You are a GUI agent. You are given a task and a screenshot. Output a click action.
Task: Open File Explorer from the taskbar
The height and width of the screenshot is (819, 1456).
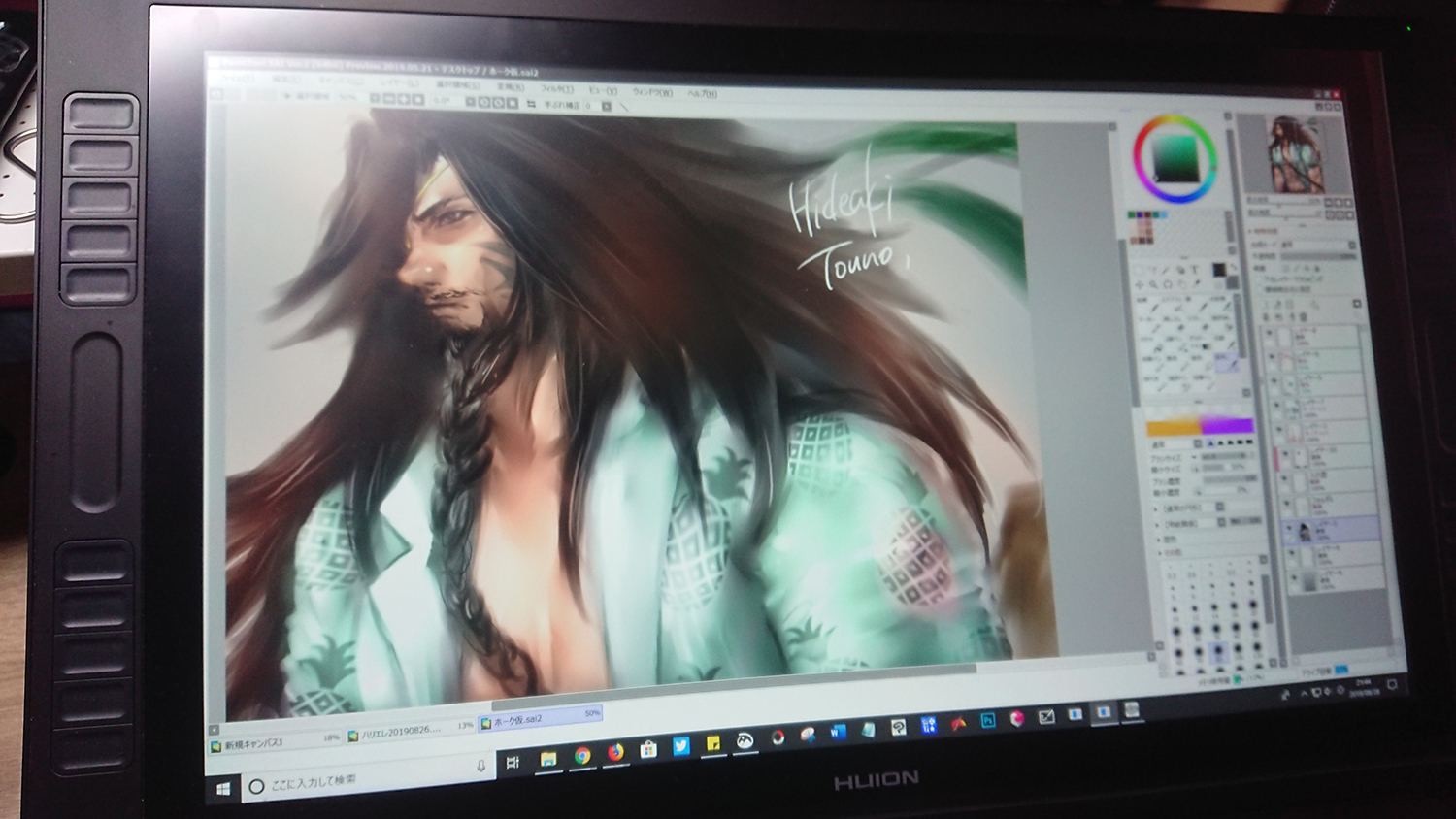click(x=548, y=759)
